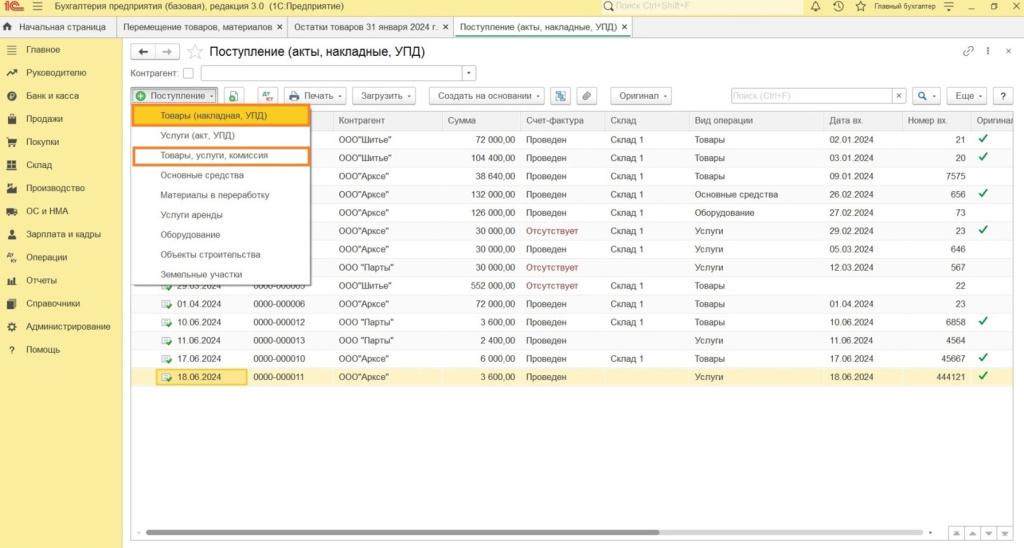Open Создать на основании dropdown
This screenshot has width=1024, height=548.
487,96
